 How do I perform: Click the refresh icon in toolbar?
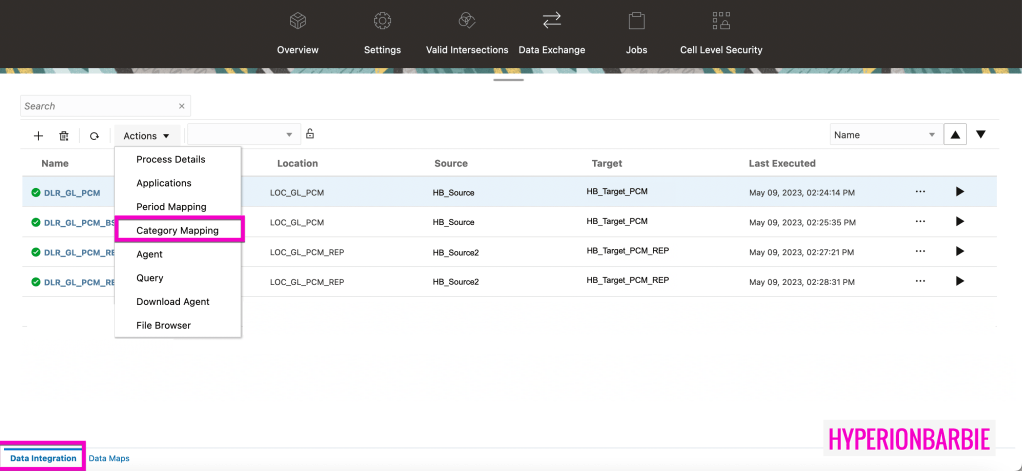(94, 136)
